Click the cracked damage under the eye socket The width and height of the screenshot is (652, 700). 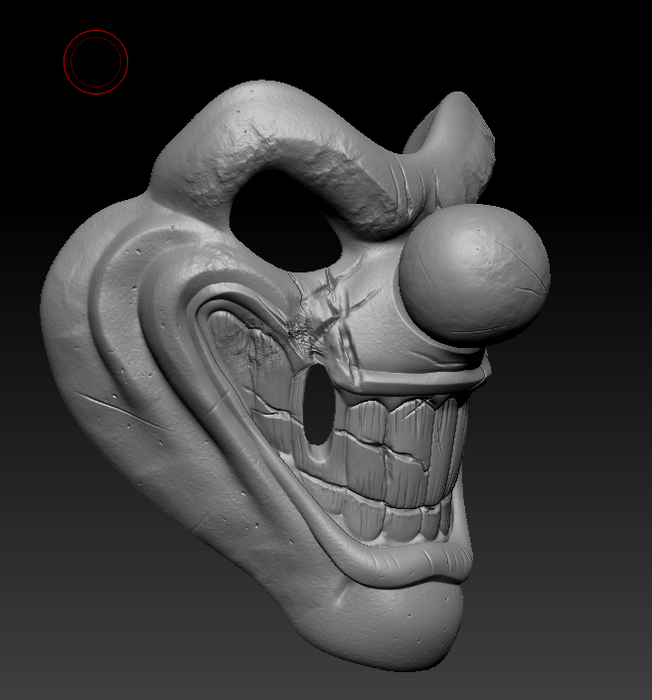coord(306,322)
